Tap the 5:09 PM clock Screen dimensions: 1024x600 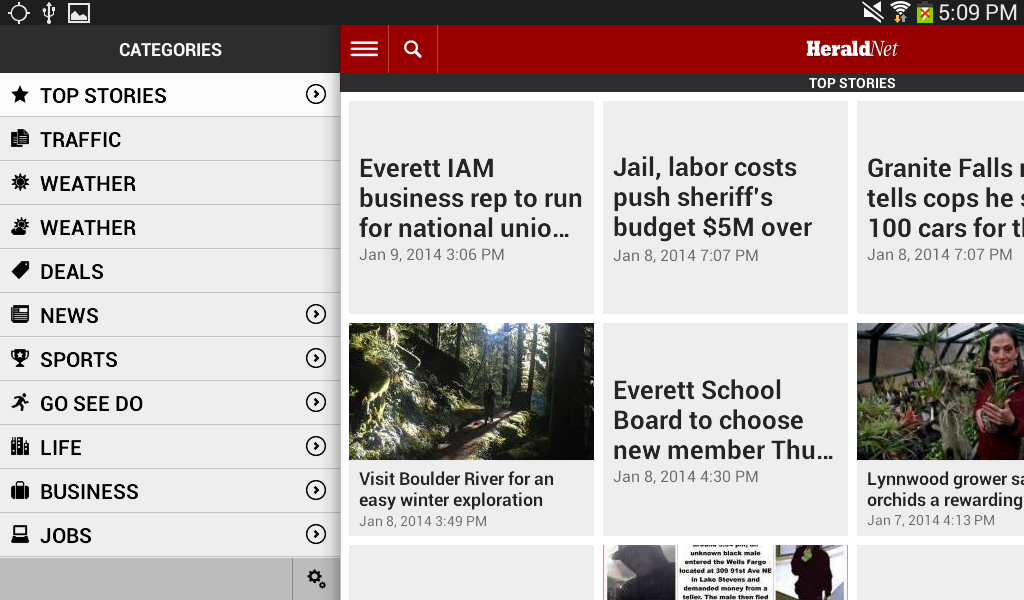click(977, 12)
